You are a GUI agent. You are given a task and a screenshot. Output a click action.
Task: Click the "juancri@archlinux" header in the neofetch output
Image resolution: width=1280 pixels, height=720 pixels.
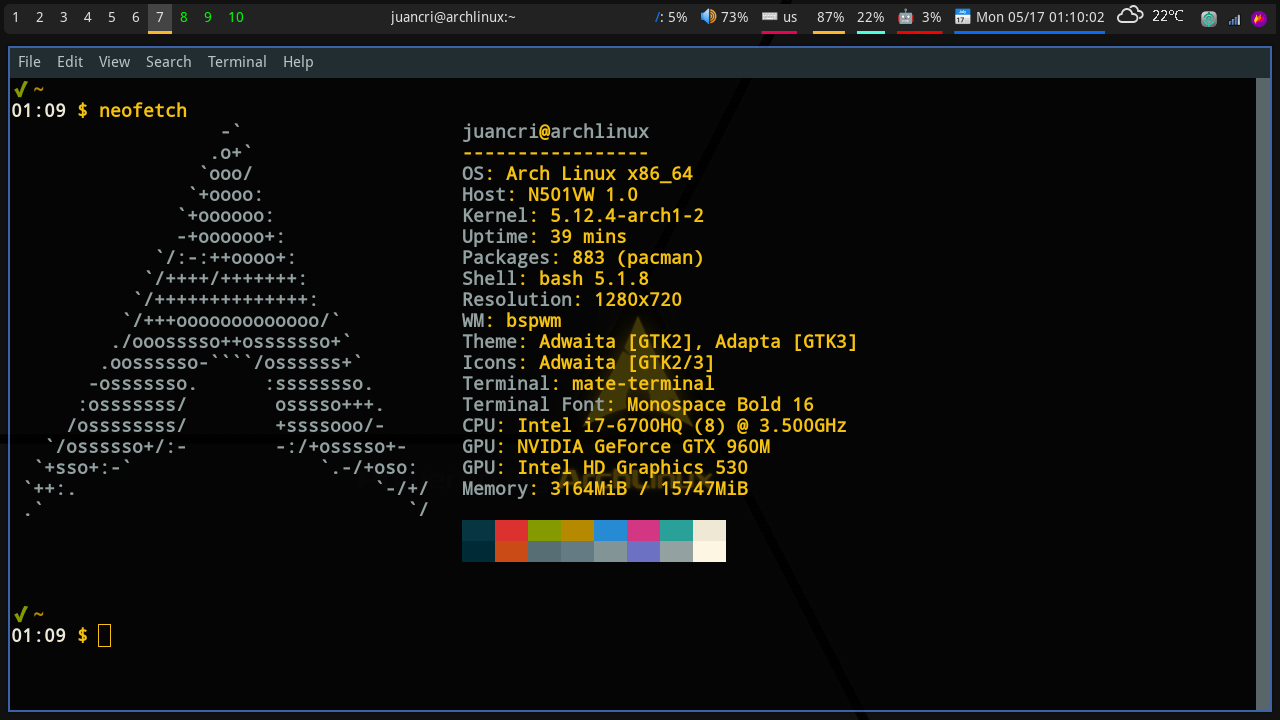(556, 131)
